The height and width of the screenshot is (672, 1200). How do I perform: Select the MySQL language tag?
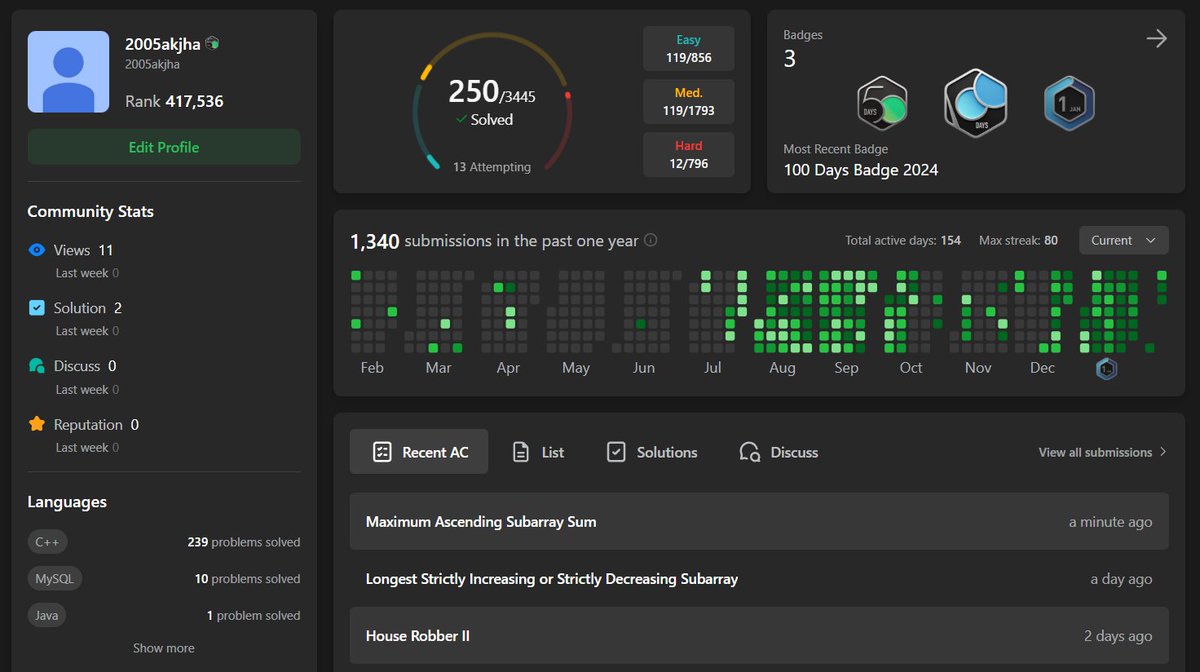(x=55, y=579)
